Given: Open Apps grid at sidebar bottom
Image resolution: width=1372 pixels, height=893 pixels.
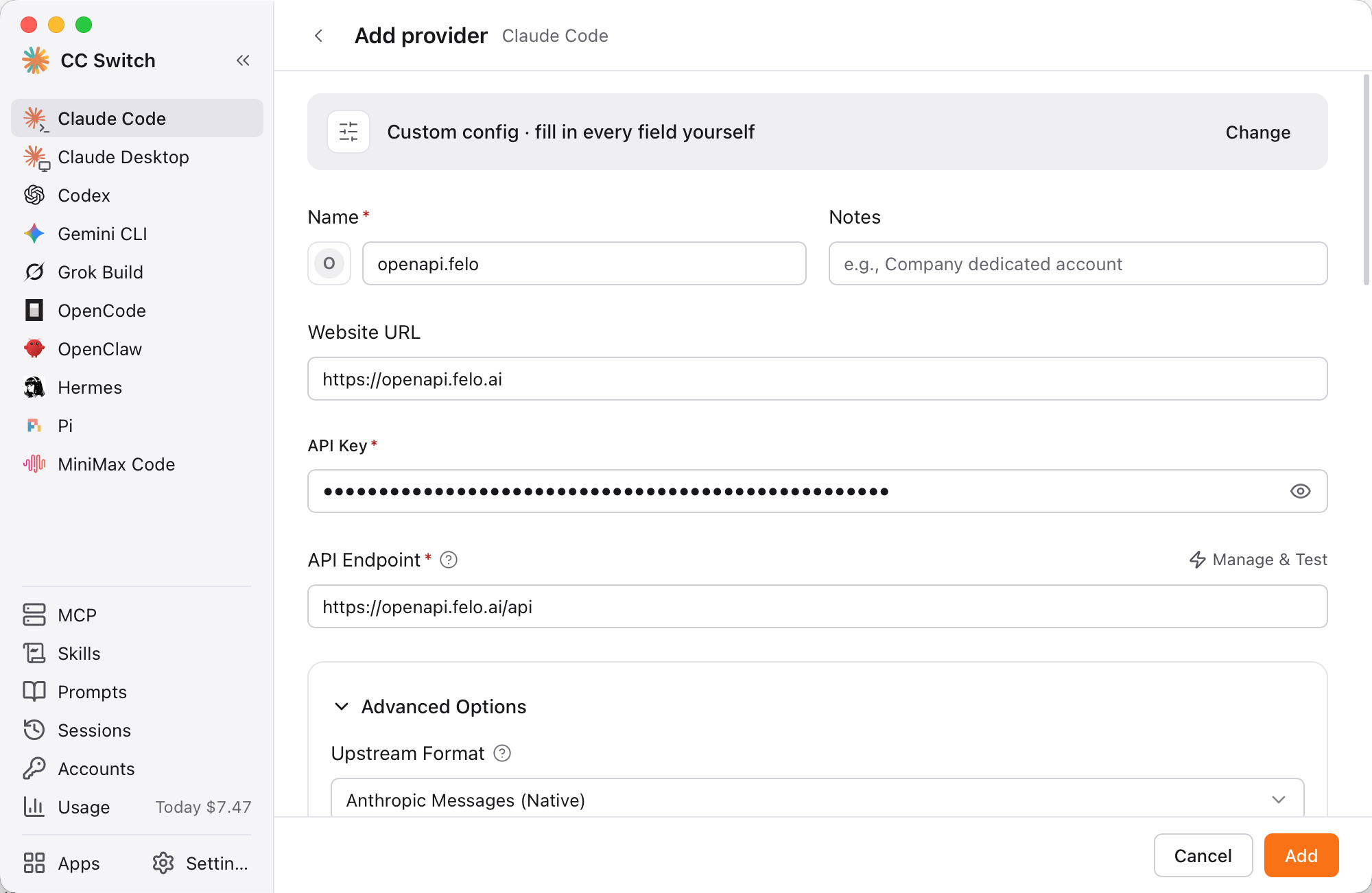Looking at the screenshot, I should (x=62, y=863).
